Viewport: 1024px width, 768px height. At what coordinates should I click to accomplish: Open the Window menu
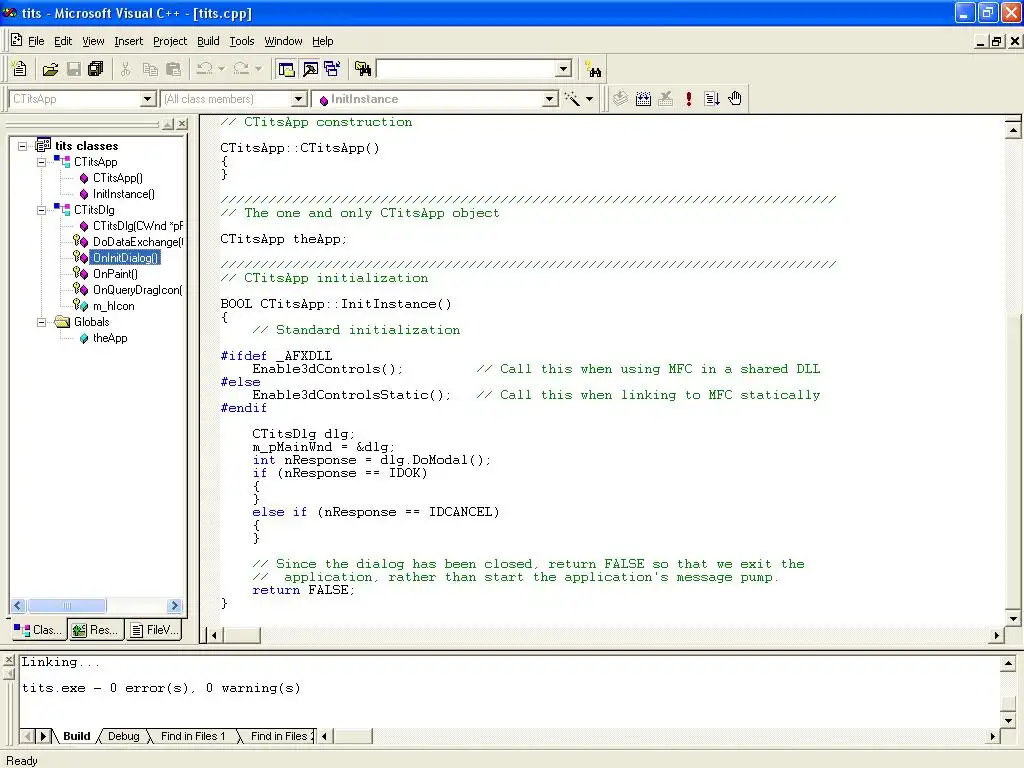tap(283, 41)
